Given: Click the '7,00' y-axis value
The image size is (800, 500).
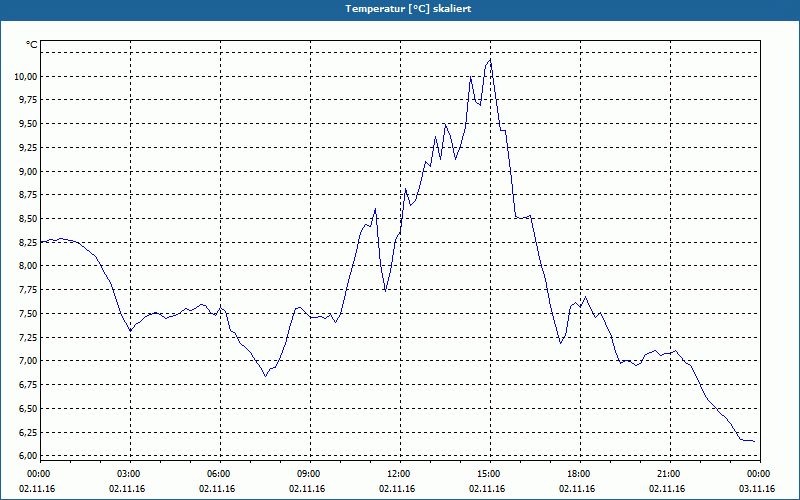Looking at the screenshot, I should 29,361.
